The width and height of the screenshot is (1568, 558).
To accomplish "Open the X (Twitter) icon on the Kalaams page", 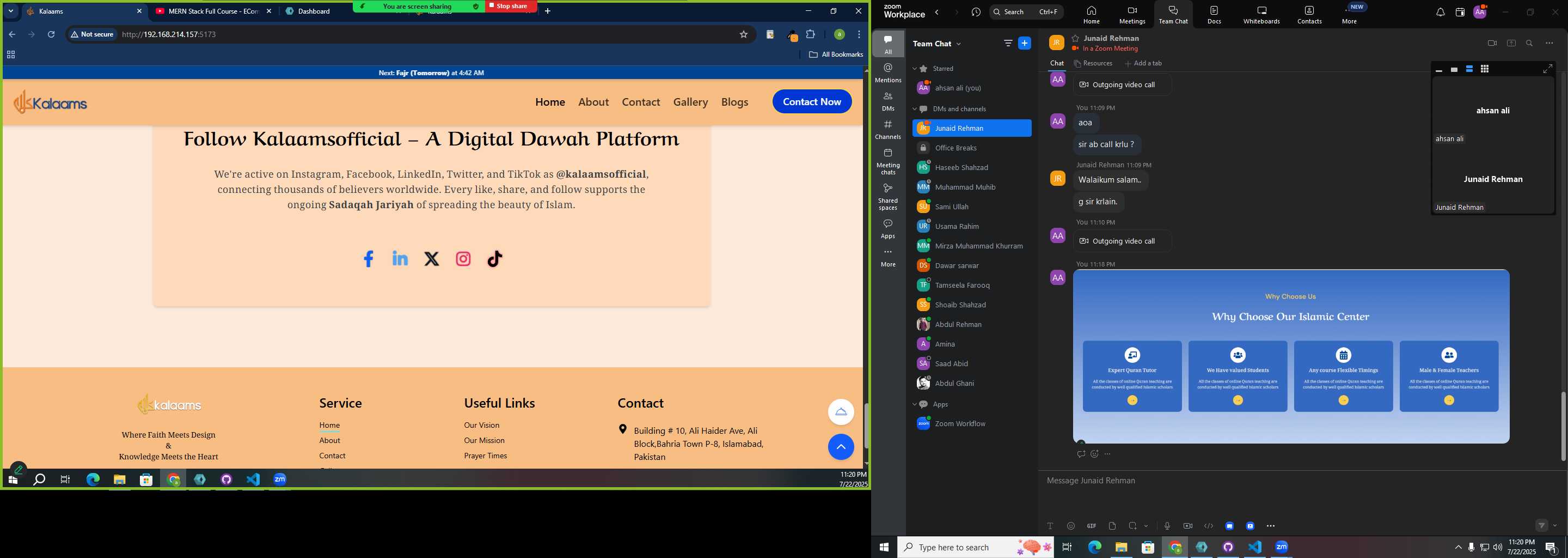I will (432, 259).
